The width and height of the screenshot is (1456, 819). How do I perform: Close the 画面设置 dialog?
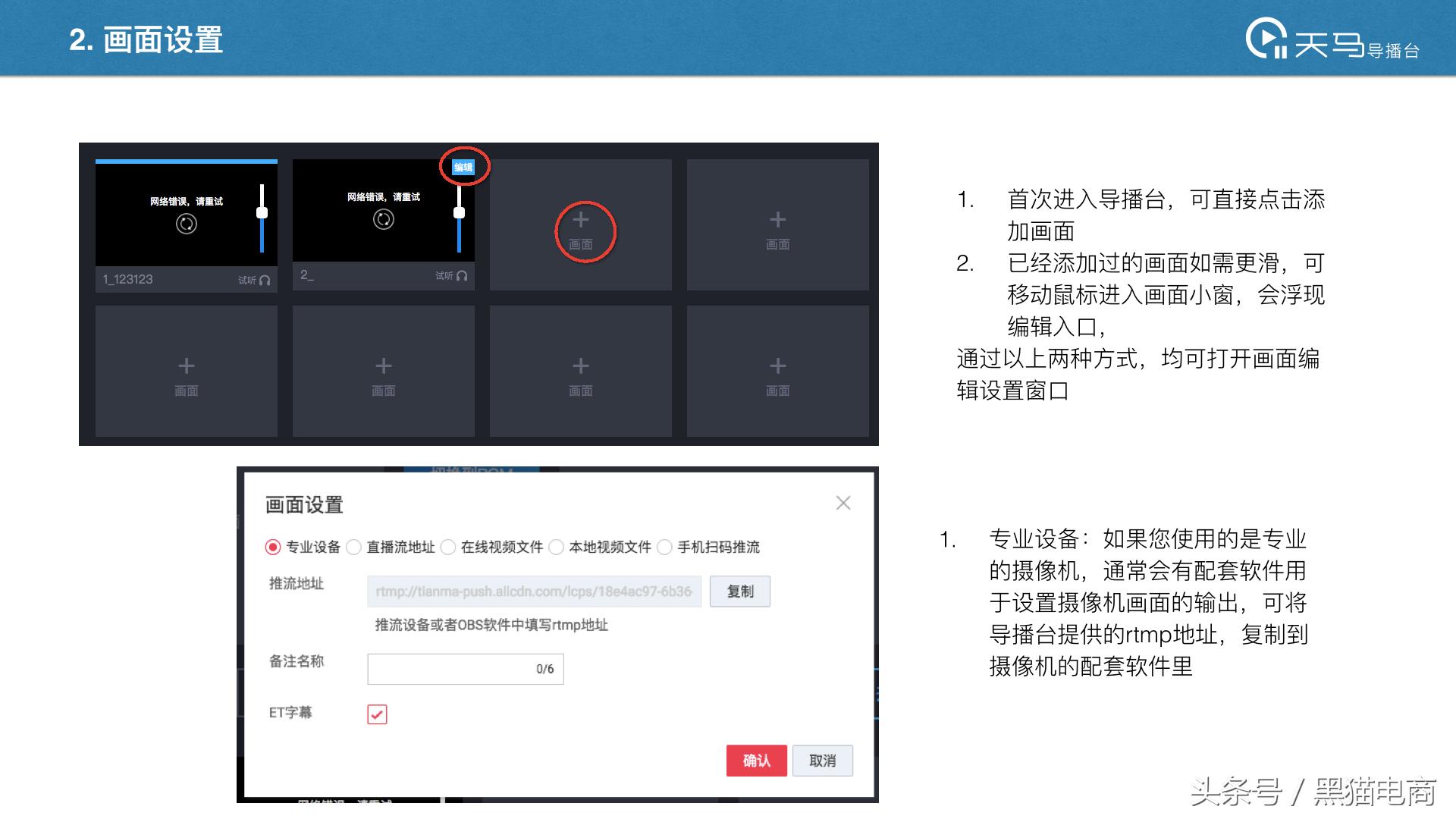click(843, 502)
